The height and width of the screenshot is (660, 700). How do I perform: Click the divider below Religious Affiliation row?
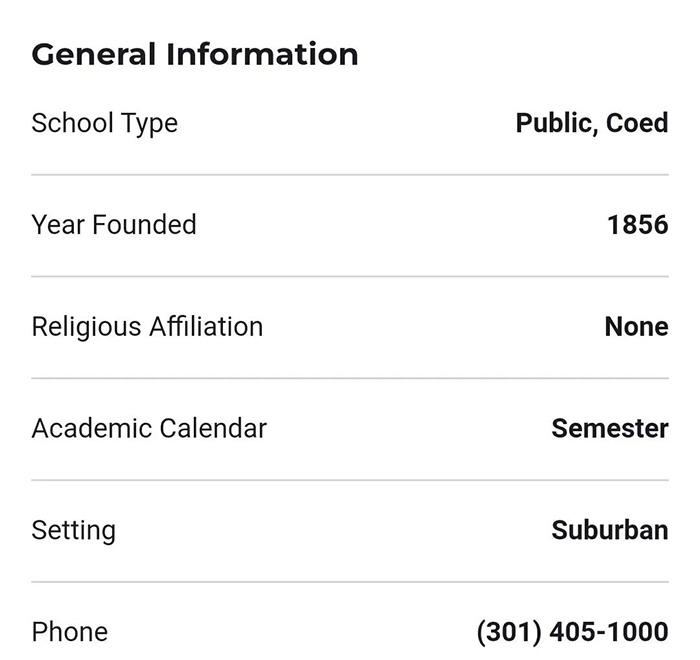click(350, 378)
